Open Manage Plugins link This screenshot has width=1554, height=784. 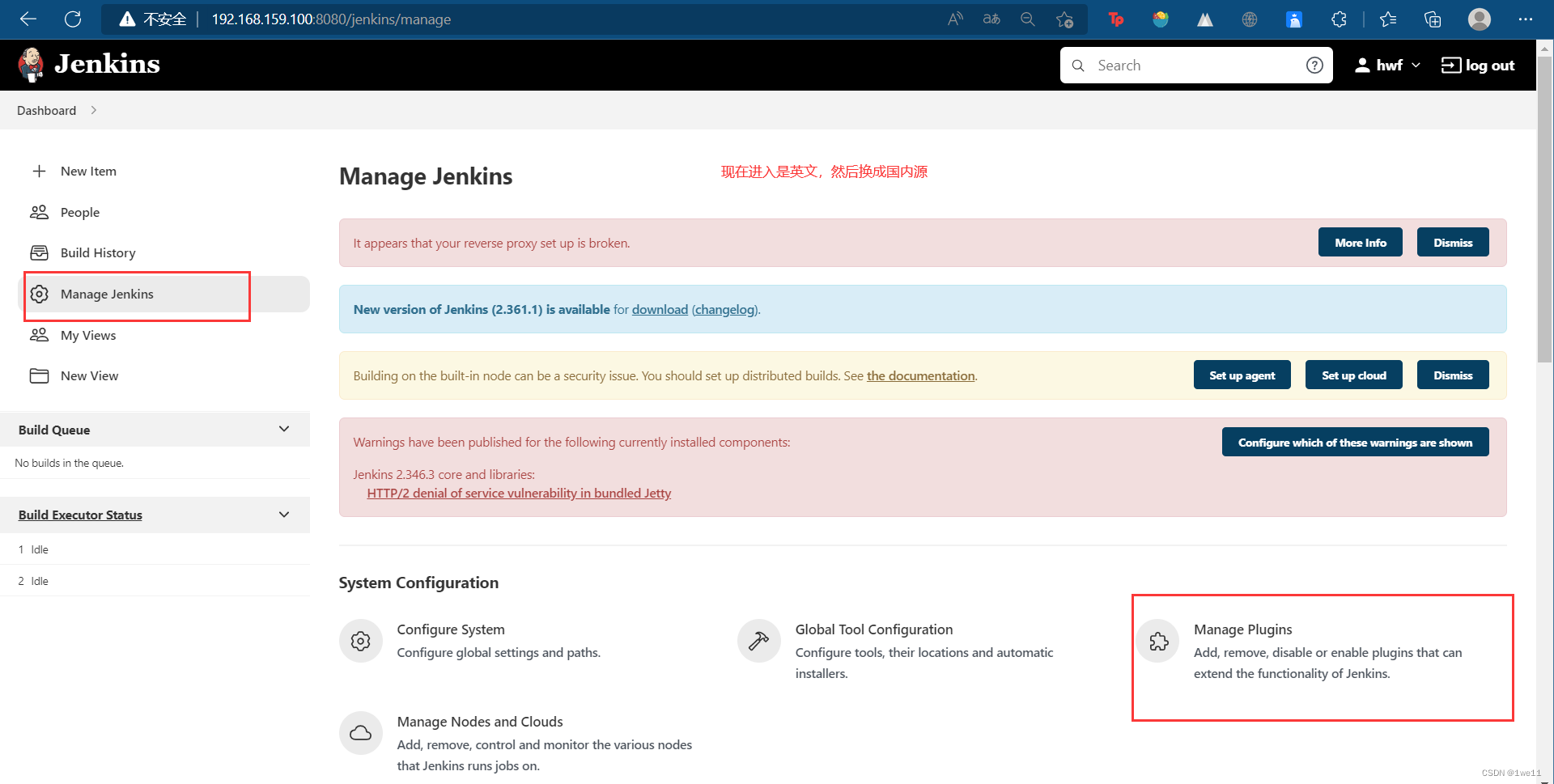coord(1242,629)
